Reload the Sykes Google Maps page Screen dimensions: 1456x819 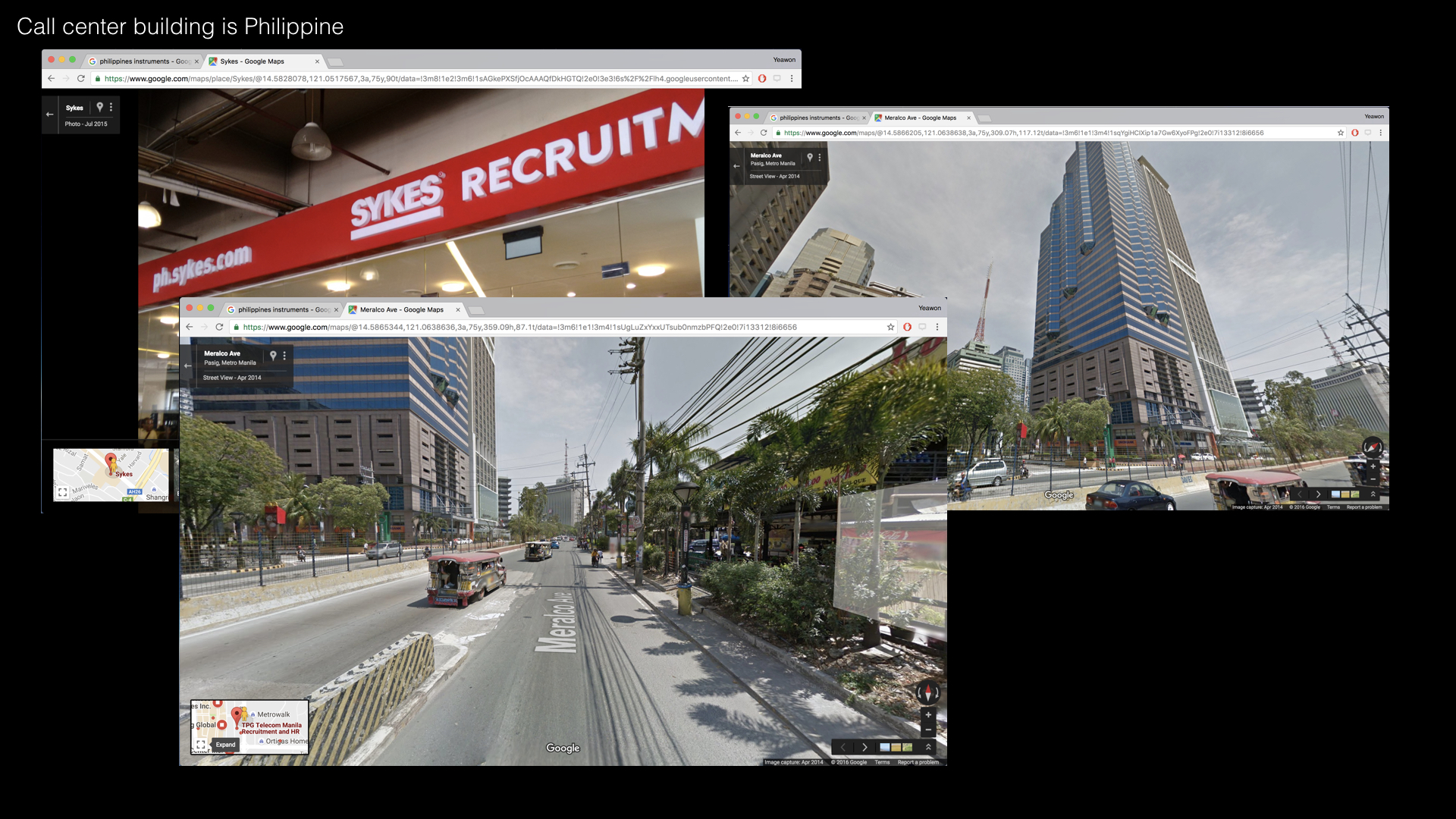pyautogui.click(x=81, y=79)
